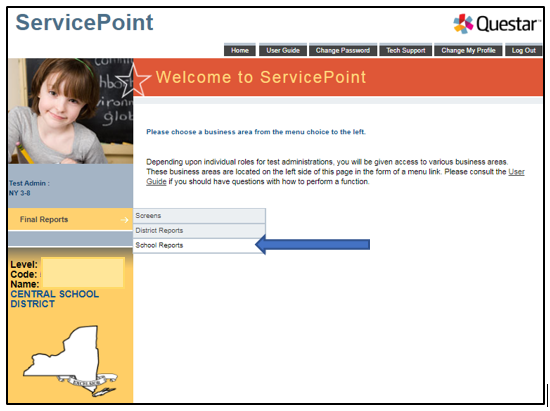Image resolution: width=550 pixels, height=411 pixels.
Task: Select School Reports menu entry
Action: pos(199,245)
